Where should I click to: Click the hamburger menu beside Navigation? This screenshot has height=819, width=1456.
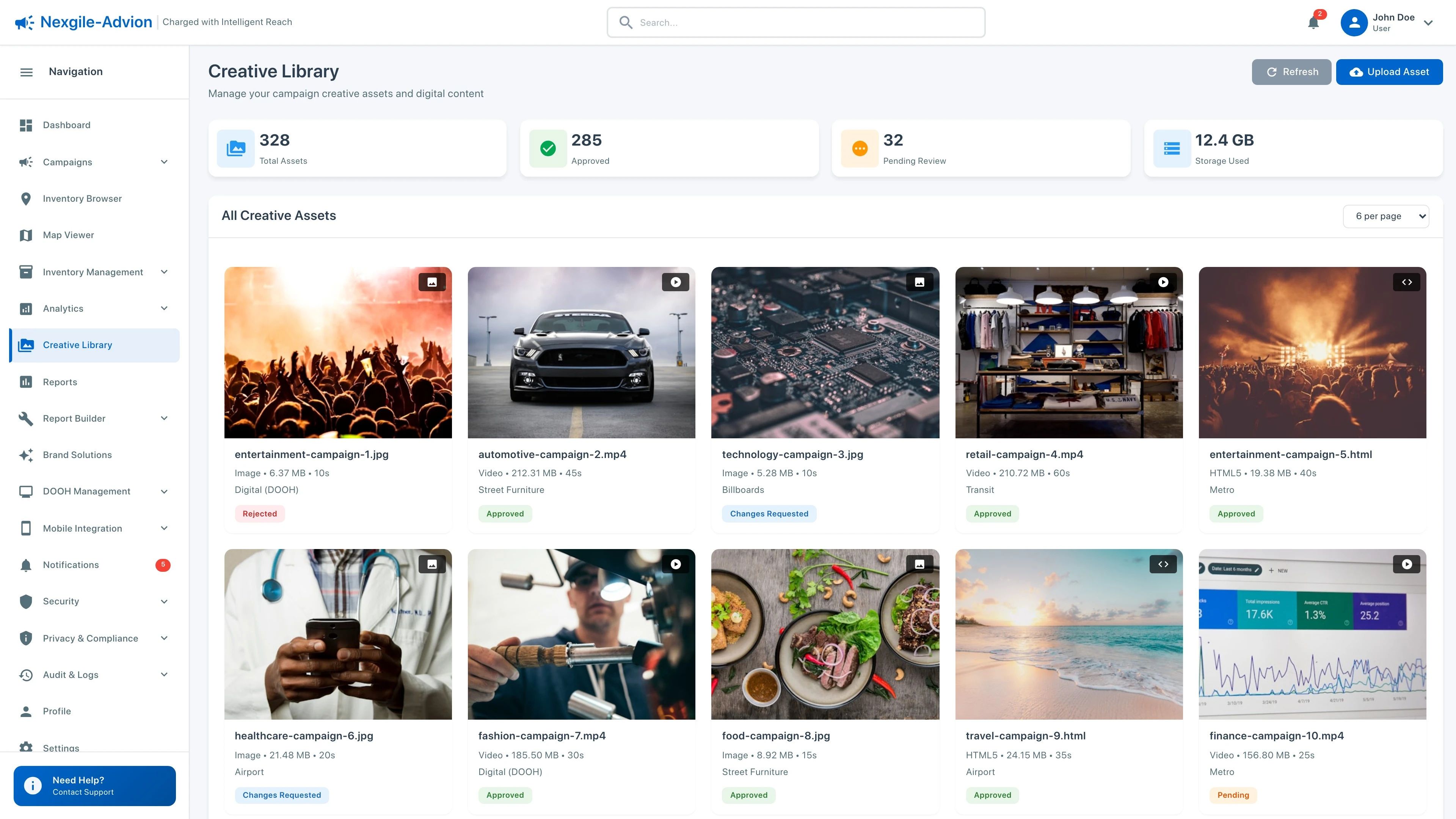[27, 71]
